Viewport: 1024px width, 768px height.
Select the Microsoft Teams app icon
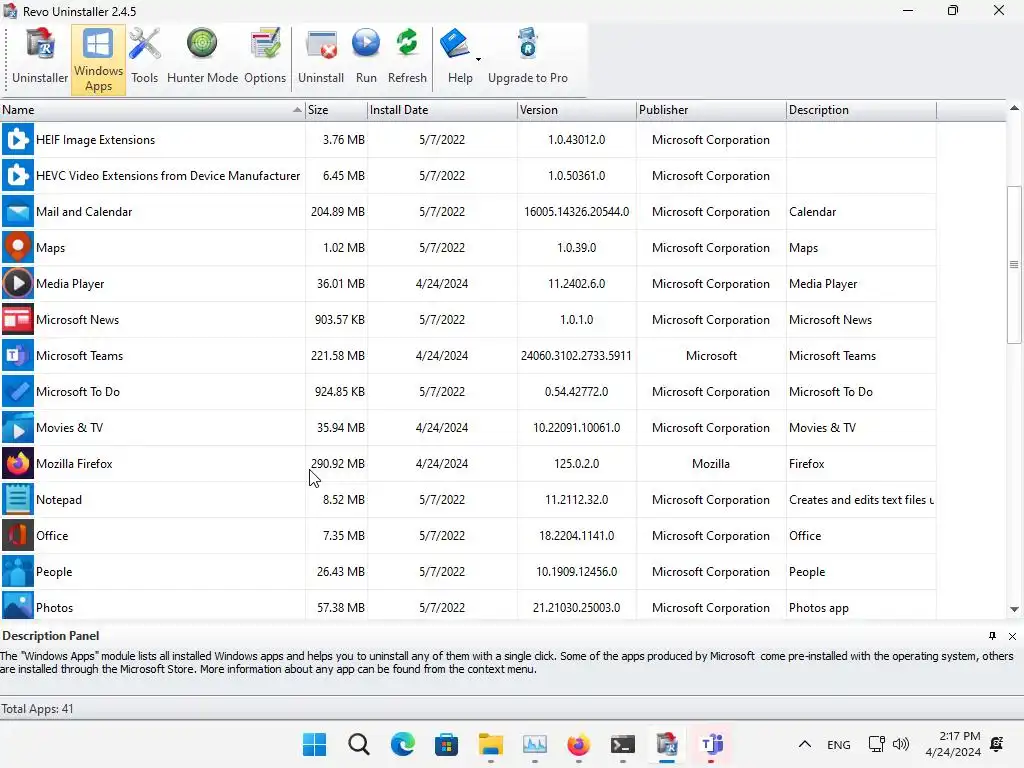click(18, 355)
